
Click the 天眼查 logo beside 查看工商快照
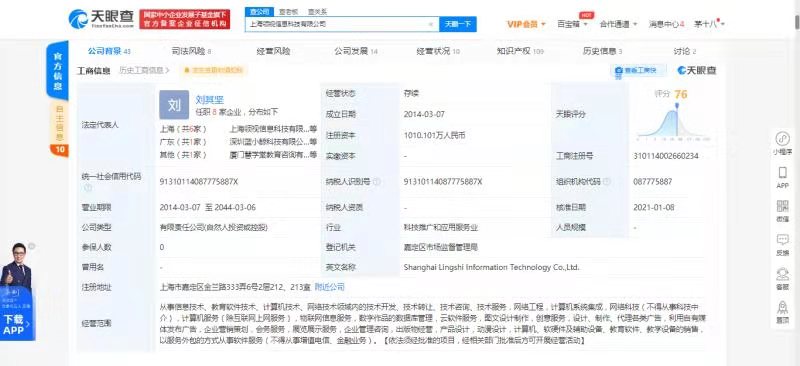coord(696,70)
